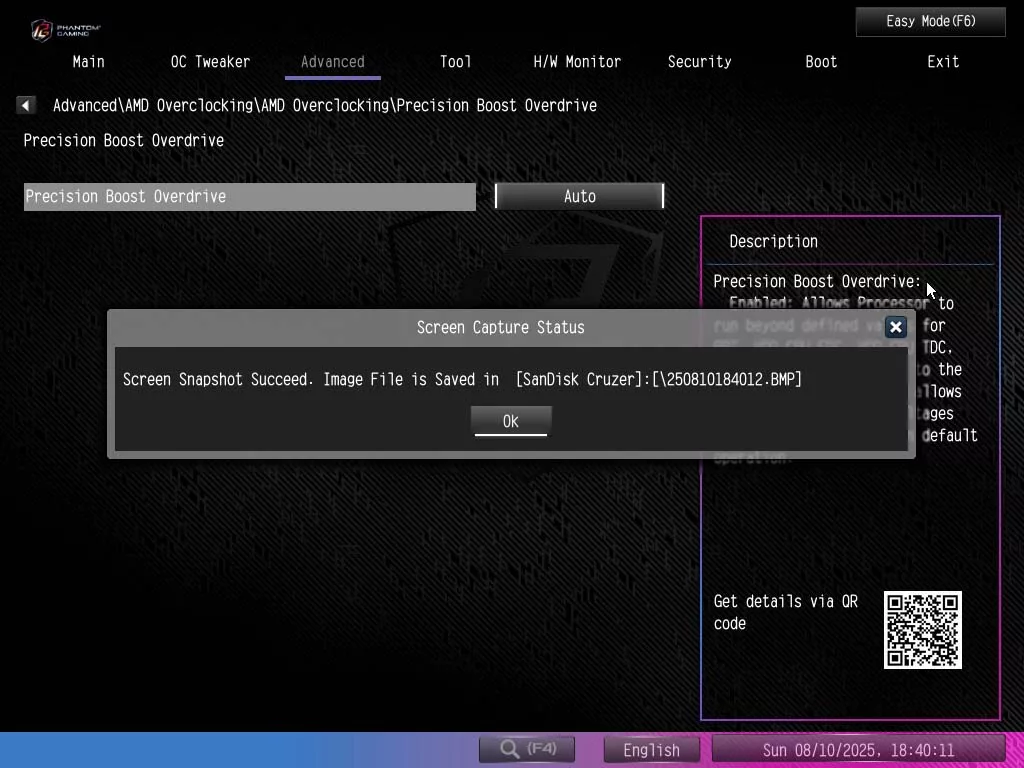Go to the Tool tab
The width and height of the screenshot is (1024, 768).
click(455, 62)
